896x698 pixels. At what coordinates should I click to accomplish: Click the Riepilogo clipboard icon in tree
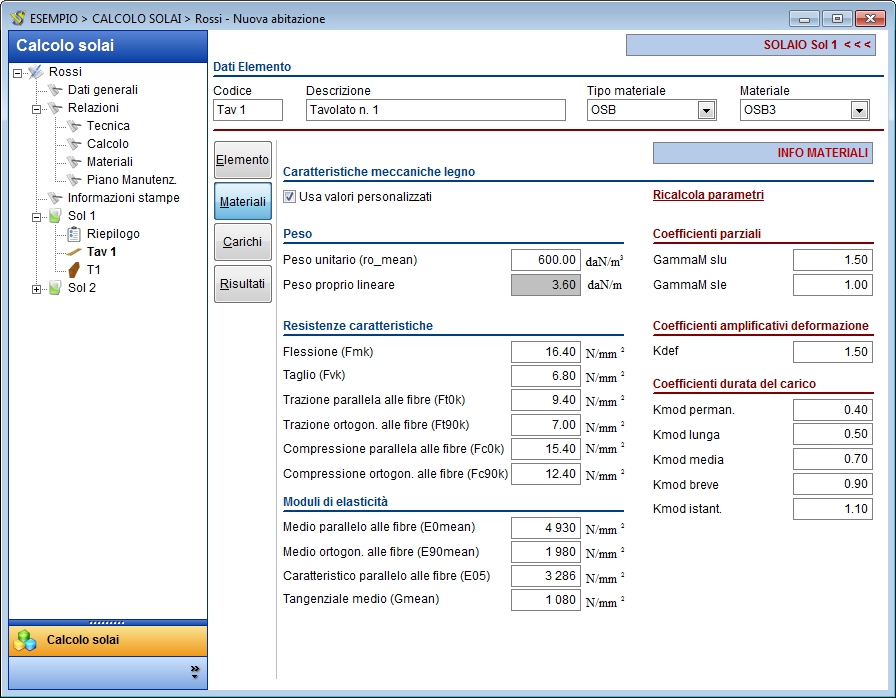pos(74,234)
